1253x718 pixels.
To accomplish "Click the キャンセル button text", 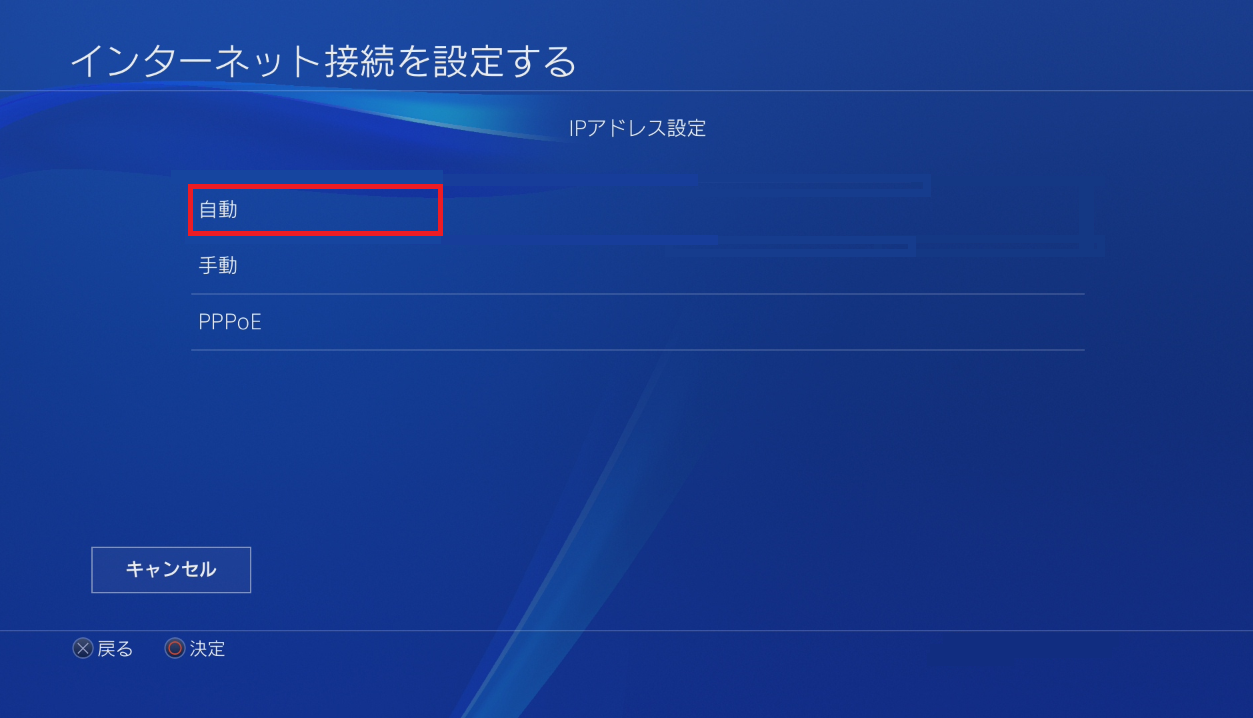I will 171,570.
